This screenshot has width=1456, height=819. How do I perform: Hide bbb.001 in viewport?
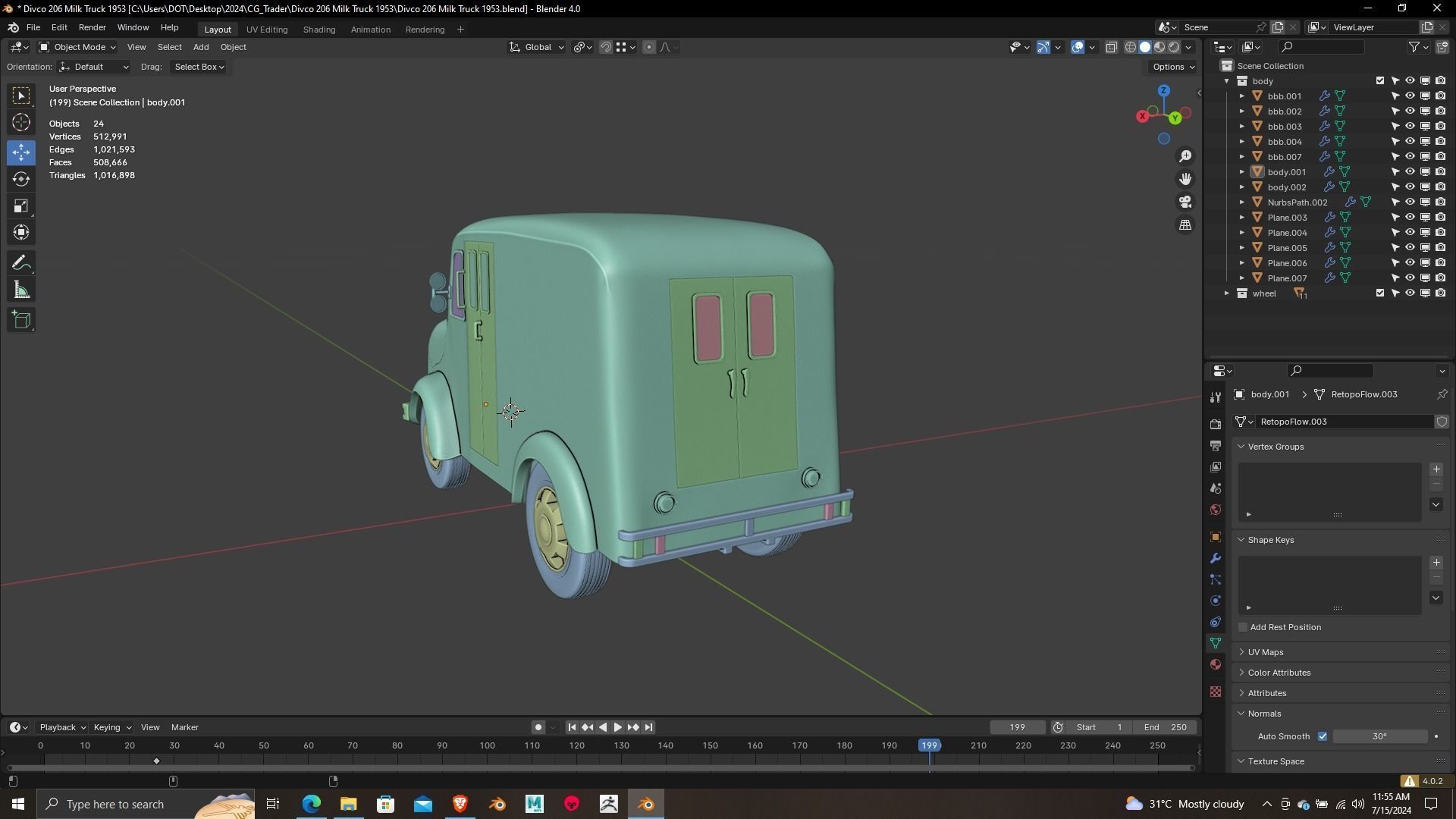1410,96
